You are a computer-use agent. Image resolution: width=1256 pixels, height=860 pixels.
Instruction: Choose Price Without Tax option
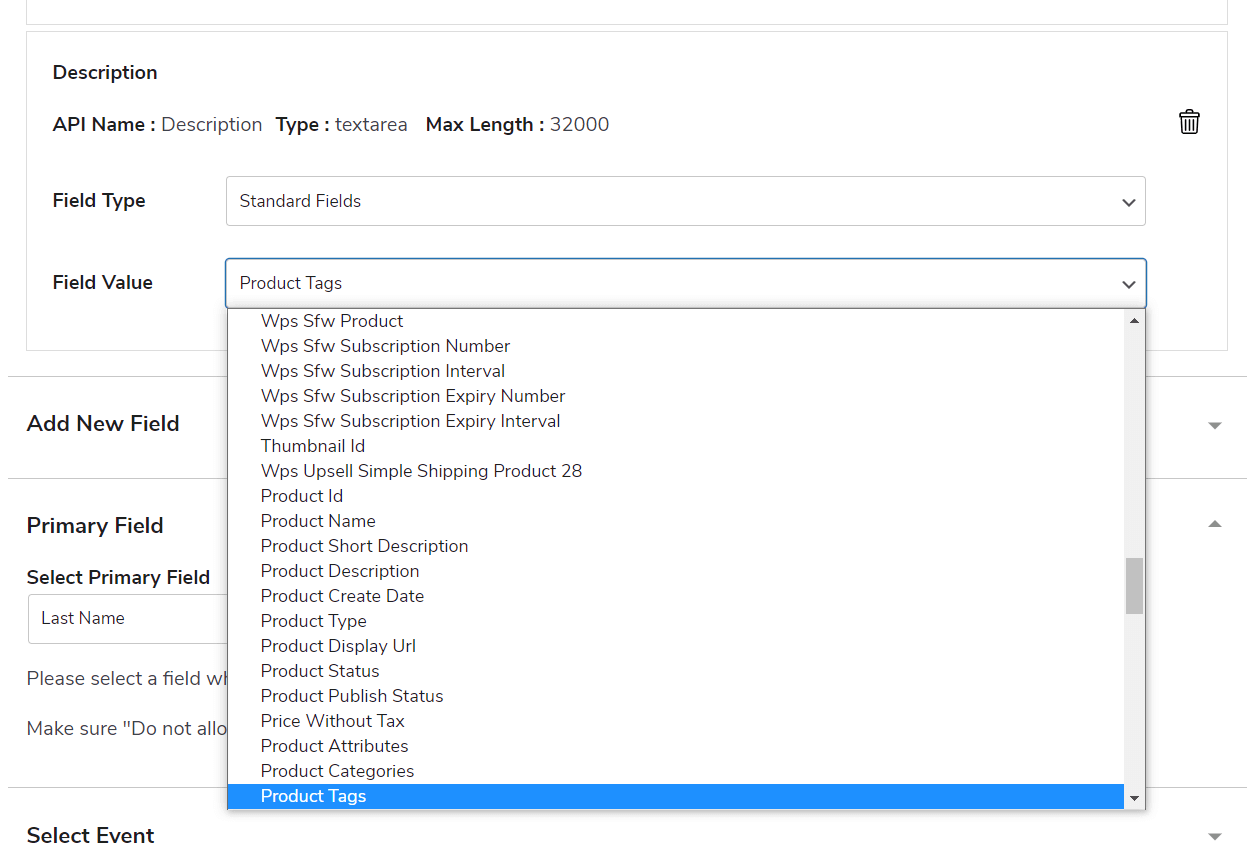click(x=332, y=721)
